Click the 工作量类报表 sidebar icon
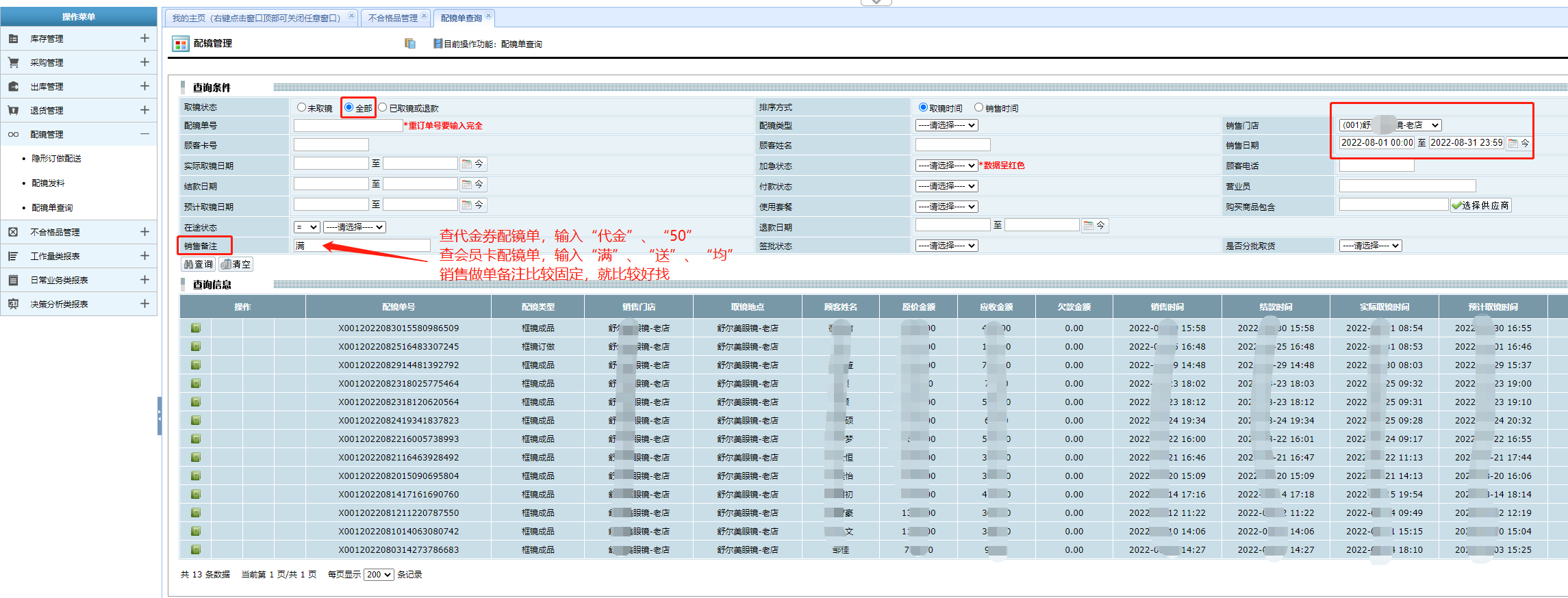This screenshot has height=598, width=1568. [13, 256]
